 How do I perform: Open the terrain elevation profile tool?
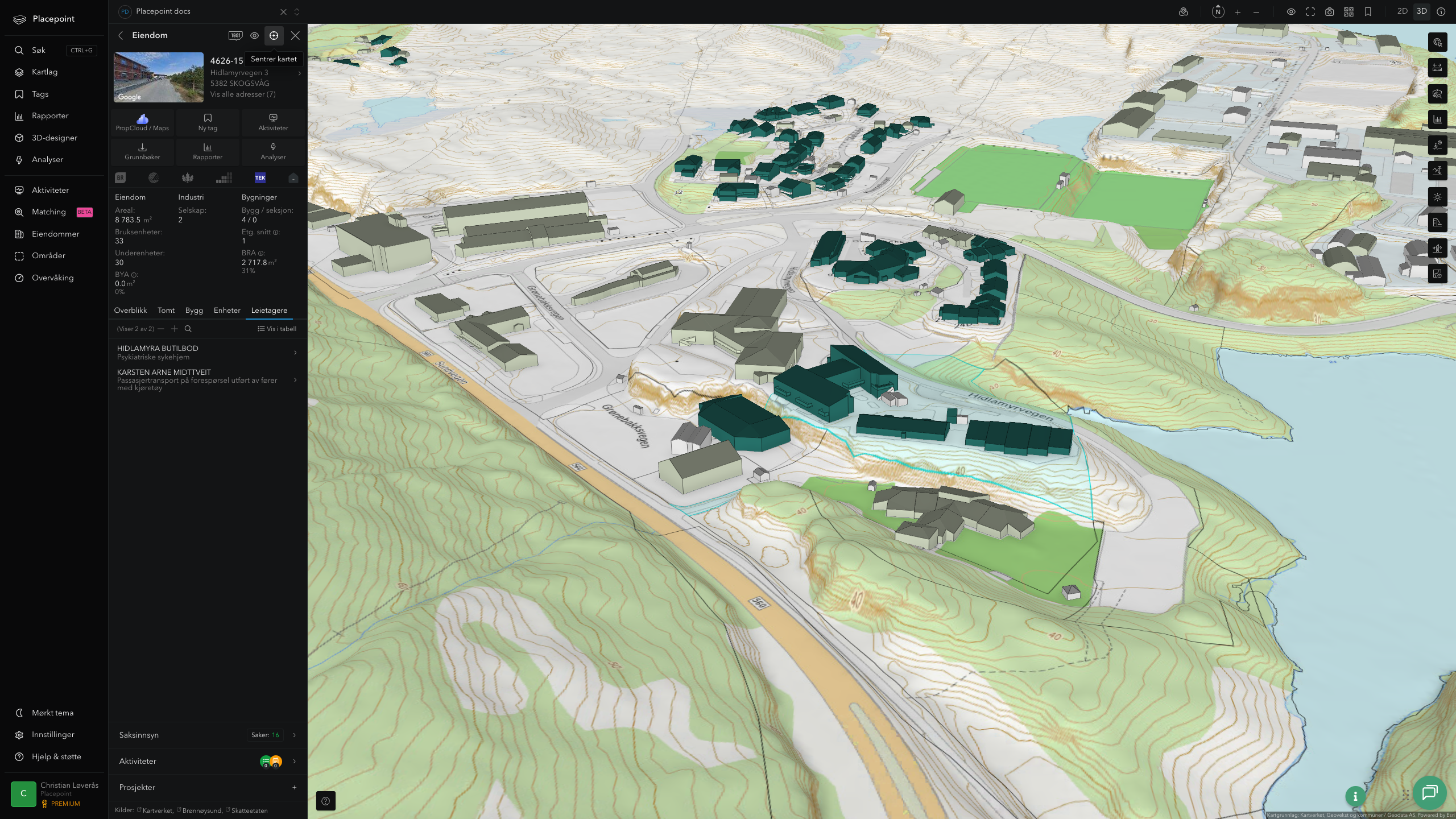point(1438,171)
